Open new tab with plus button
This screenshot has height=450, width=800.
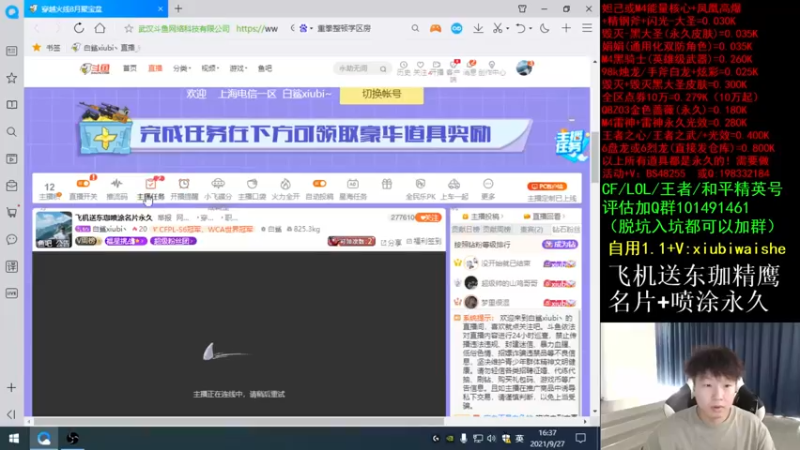[x=179, y=9]
